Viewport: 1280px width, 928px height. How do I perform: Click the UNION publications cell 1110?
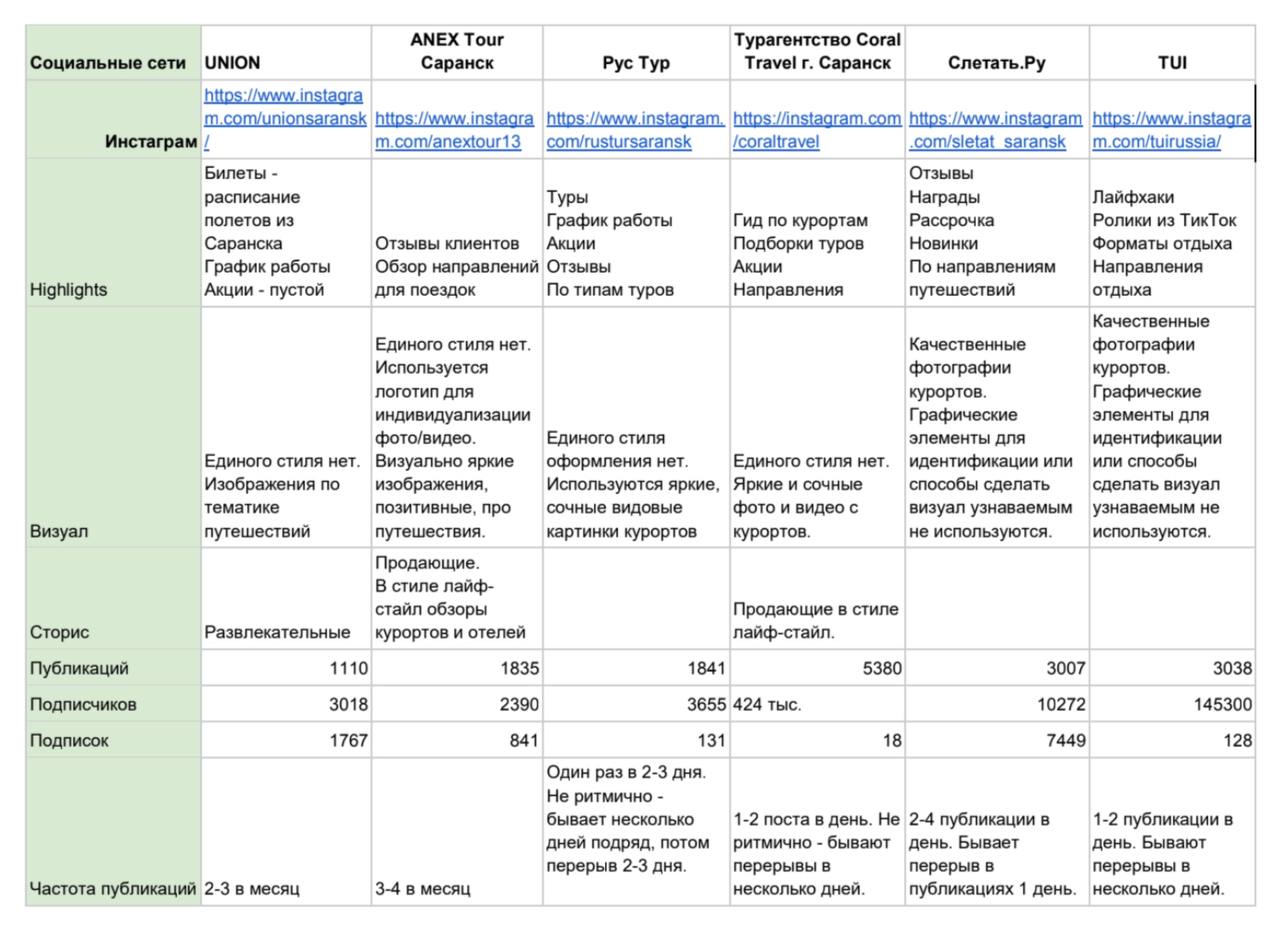coord(286,668)
